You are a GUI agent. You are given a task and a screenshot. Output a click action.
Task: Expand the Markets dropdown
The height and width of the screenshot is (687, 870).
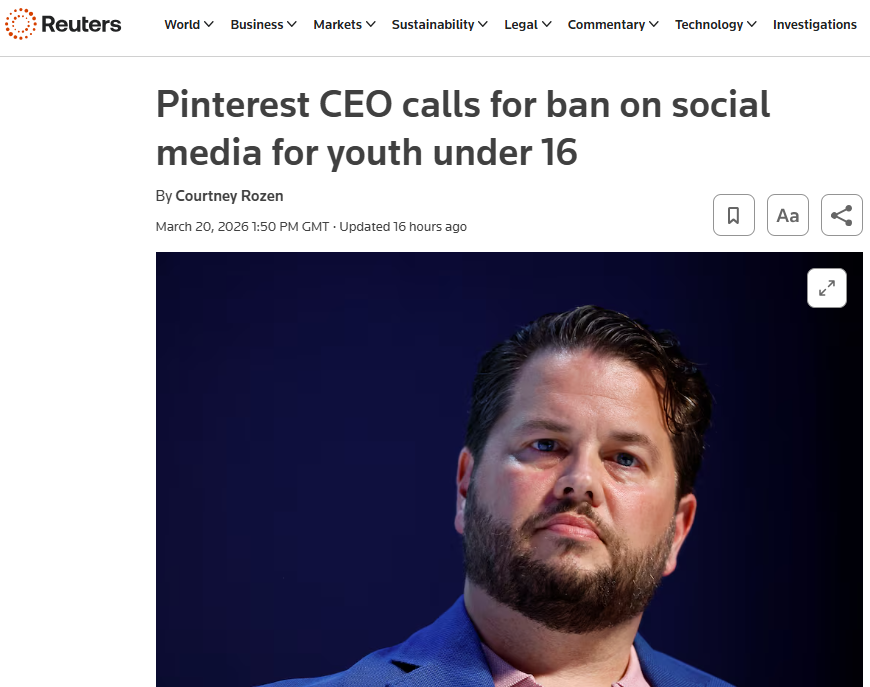click(344, 24)
